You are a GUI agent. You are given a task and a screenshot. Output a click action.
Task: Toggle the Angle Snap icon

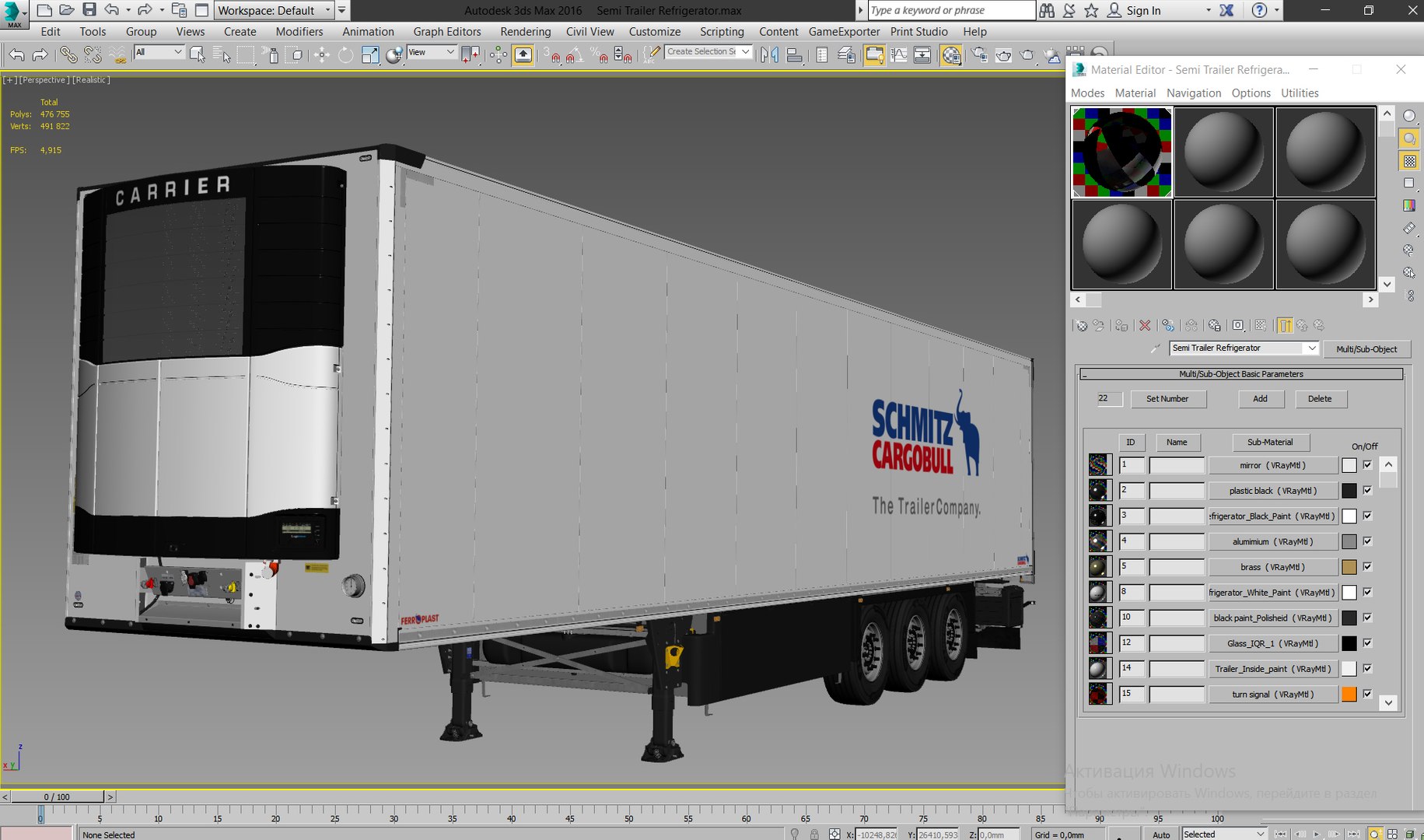click(574, 54)
